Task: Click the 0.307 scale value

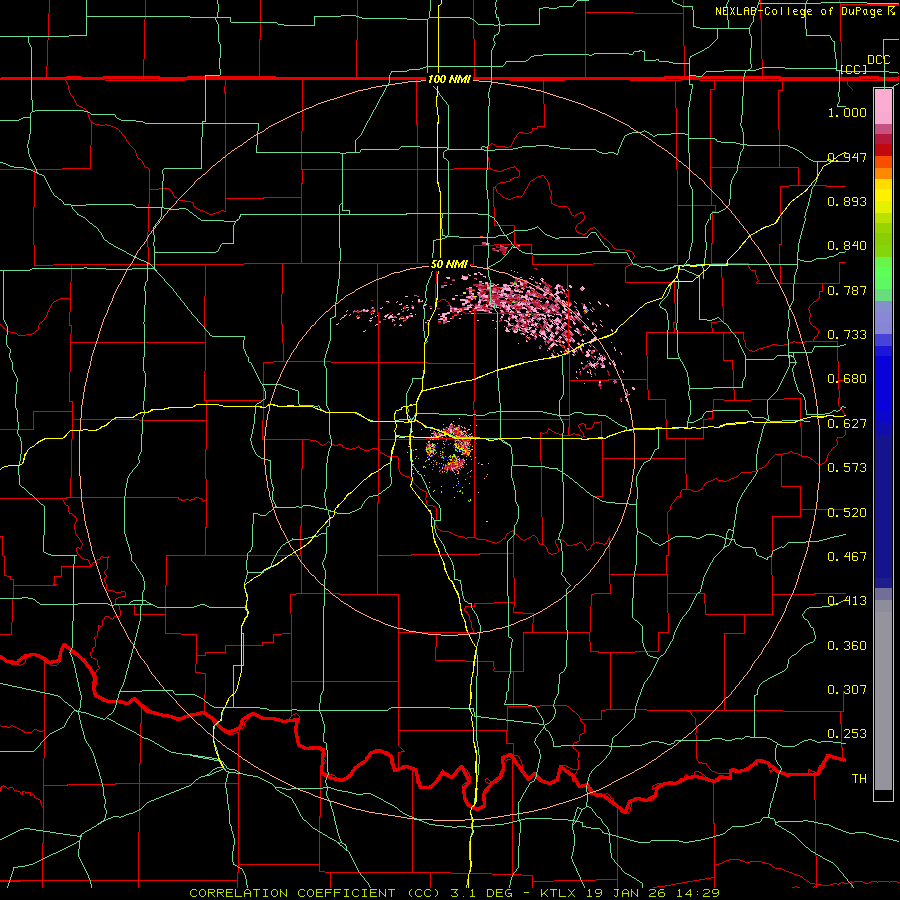Action: [x=847, y=690]
